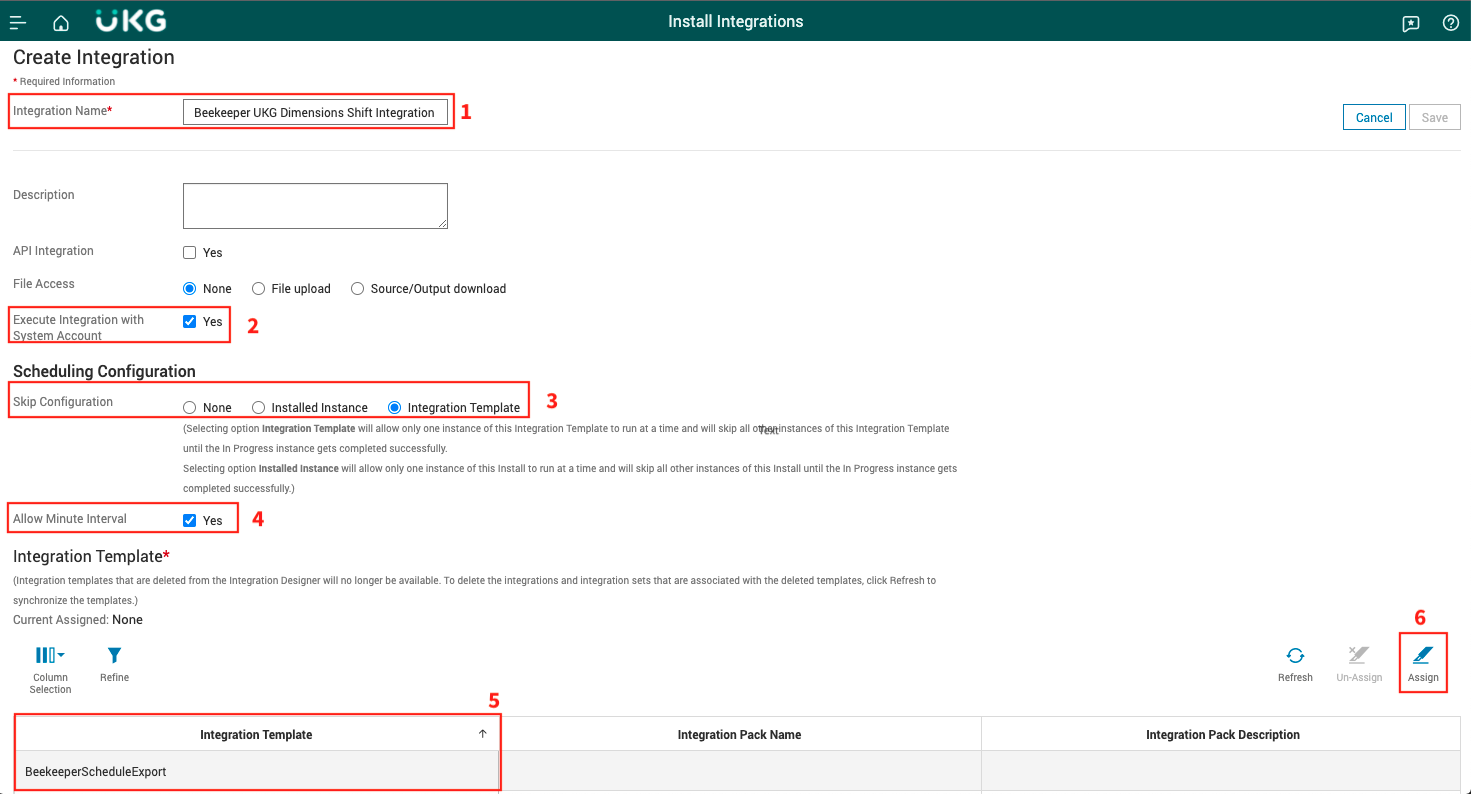Refresh the integration templates list
Viewport: 1471px width, 794px height.
[x=1295, y=664]
